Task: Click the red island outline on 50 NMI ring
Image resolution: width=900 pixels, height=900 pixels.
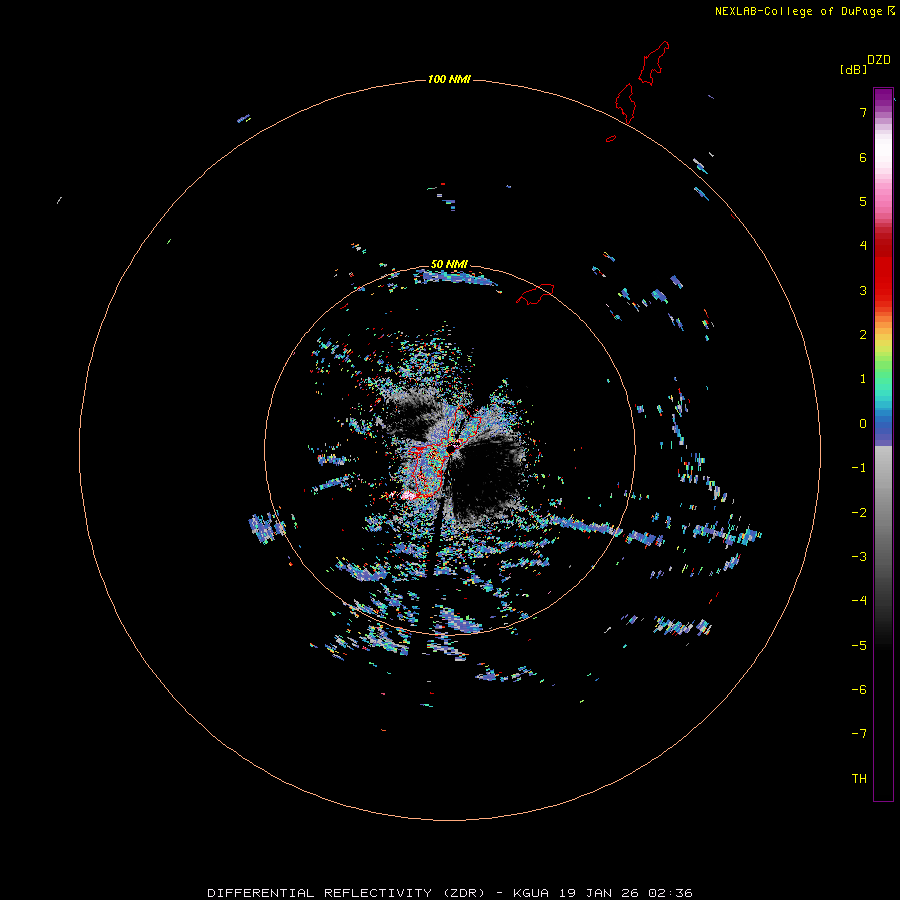Action: [x=535, y=293]
